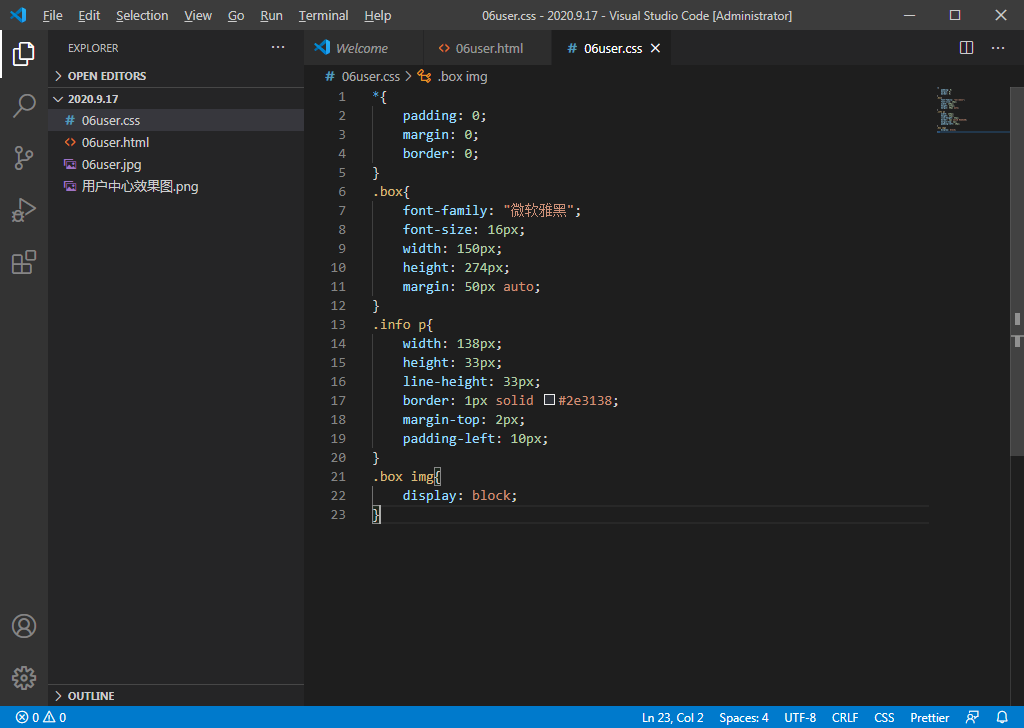
Task: Click the hash icon in 06user.css breadcrumb
Action: tap(330, 76)
